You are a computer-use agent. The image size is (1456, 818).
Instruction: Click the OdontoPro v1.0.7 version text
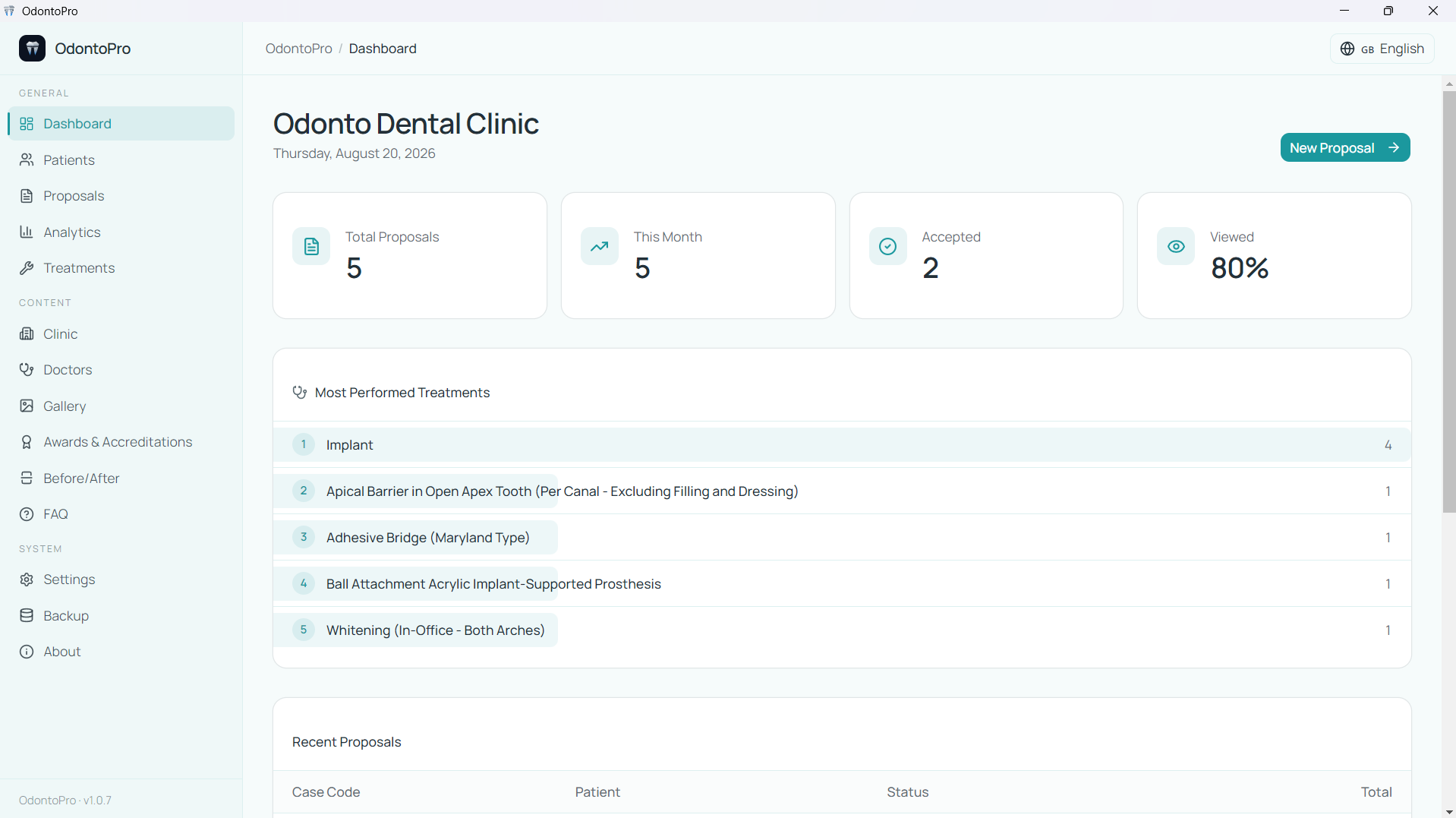point(65,801)
